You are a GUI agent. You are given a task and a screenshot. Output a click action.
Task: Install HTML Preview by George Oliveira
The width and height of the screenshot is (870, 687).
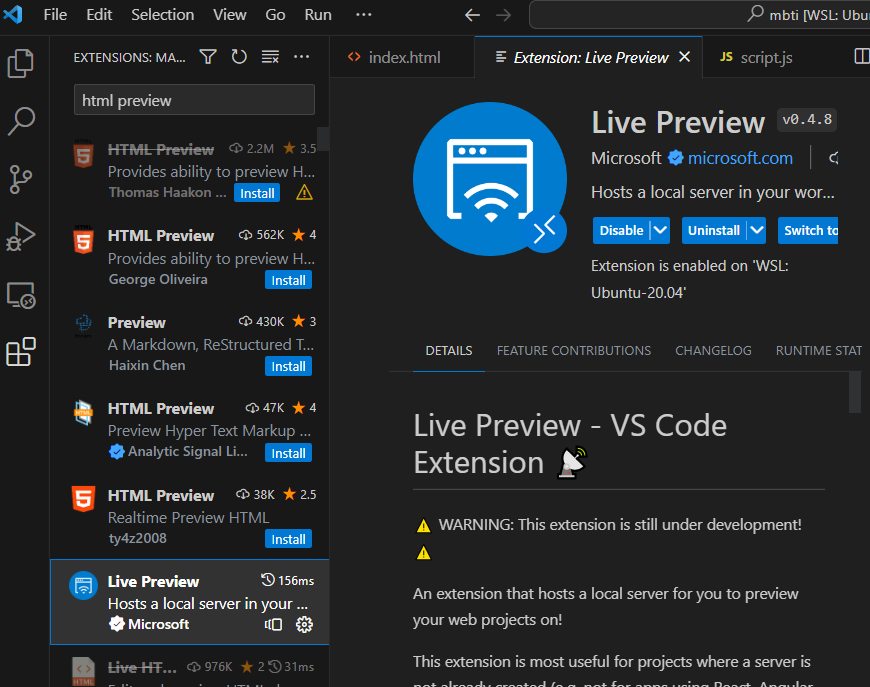288,280
